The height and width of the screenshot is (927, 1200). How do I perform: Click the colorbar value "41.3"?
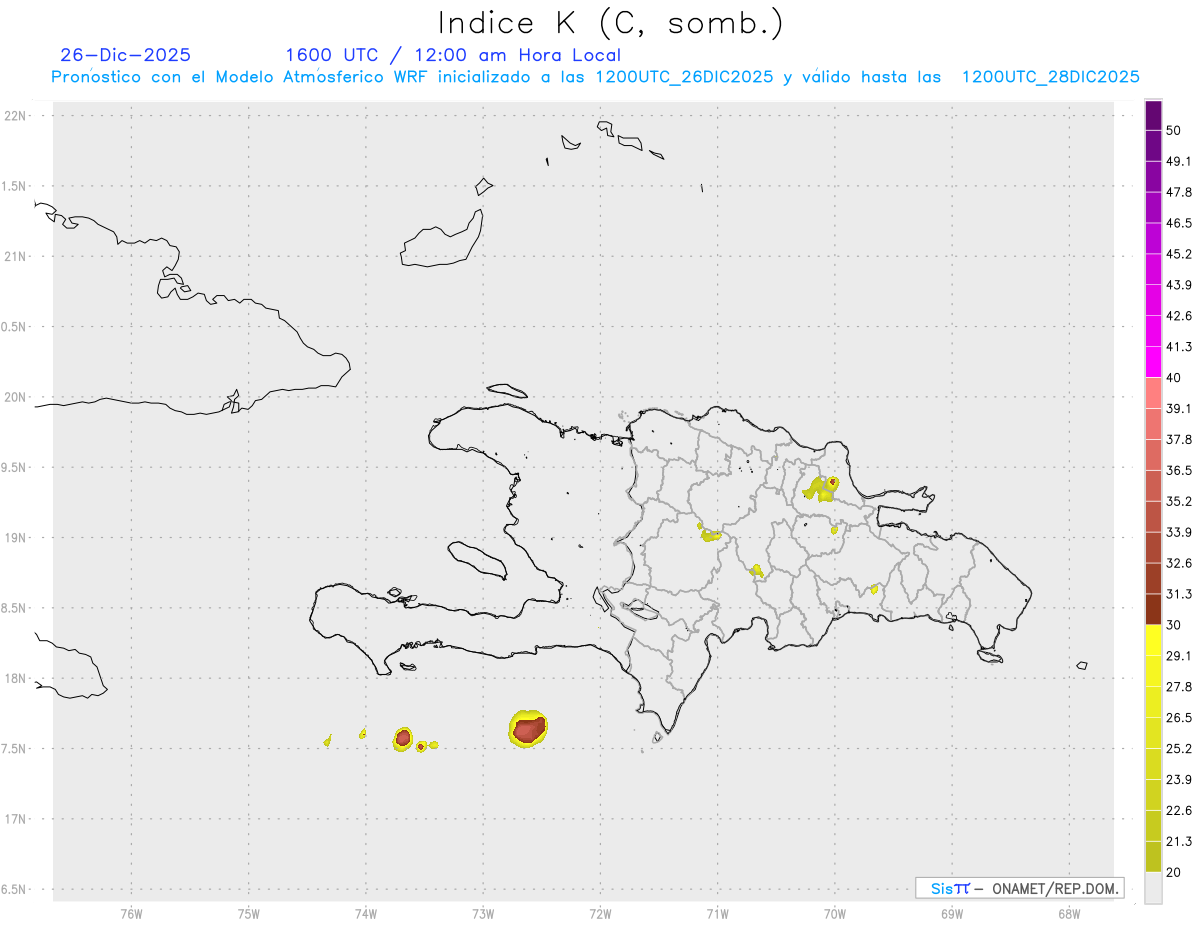click(x=1179, y=347)
